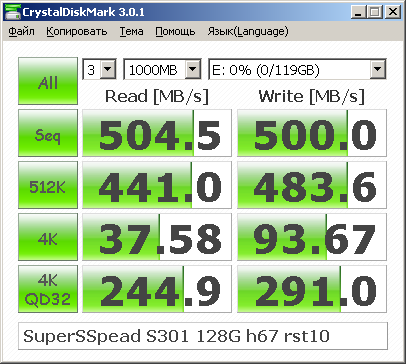This screenshot has width=406, height=364.
Task: Expand the 1000MB test size dropdown
Action: pyautogui.click(x=192, y=69)
